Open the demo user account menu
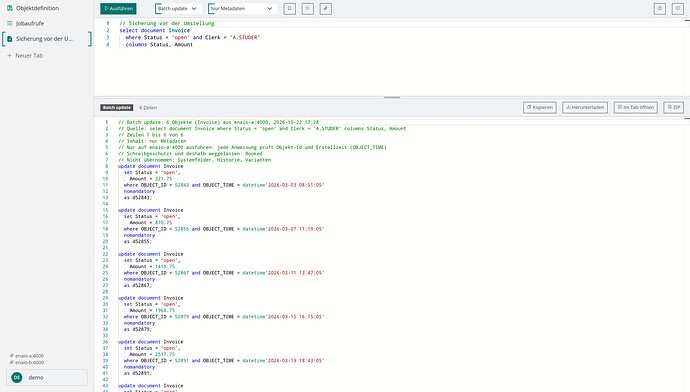This screenshot has height=392, width=690. tap(47, 377)
